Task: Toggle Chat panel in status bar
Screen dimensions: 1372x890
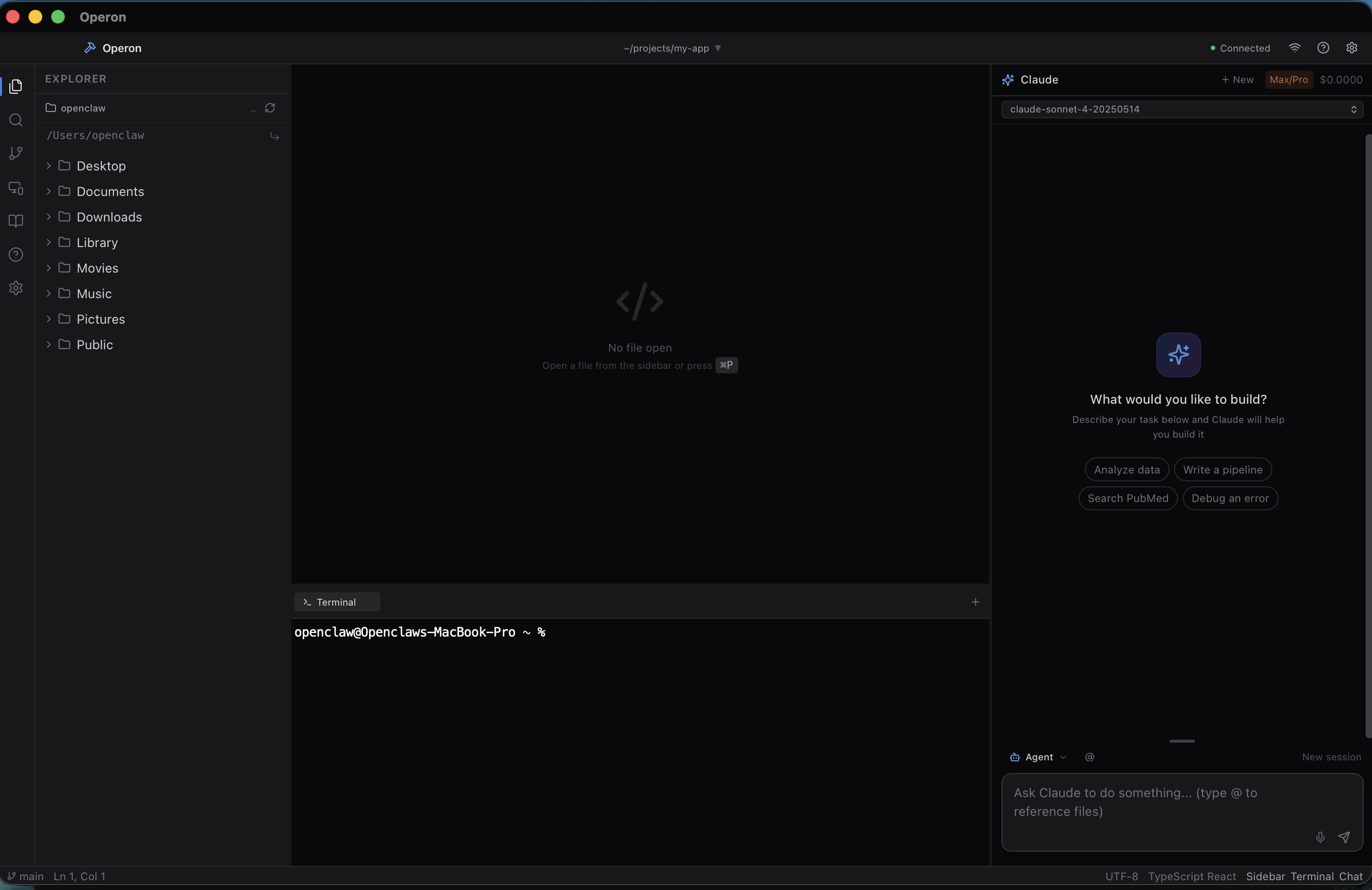Action: [1350, 876]
